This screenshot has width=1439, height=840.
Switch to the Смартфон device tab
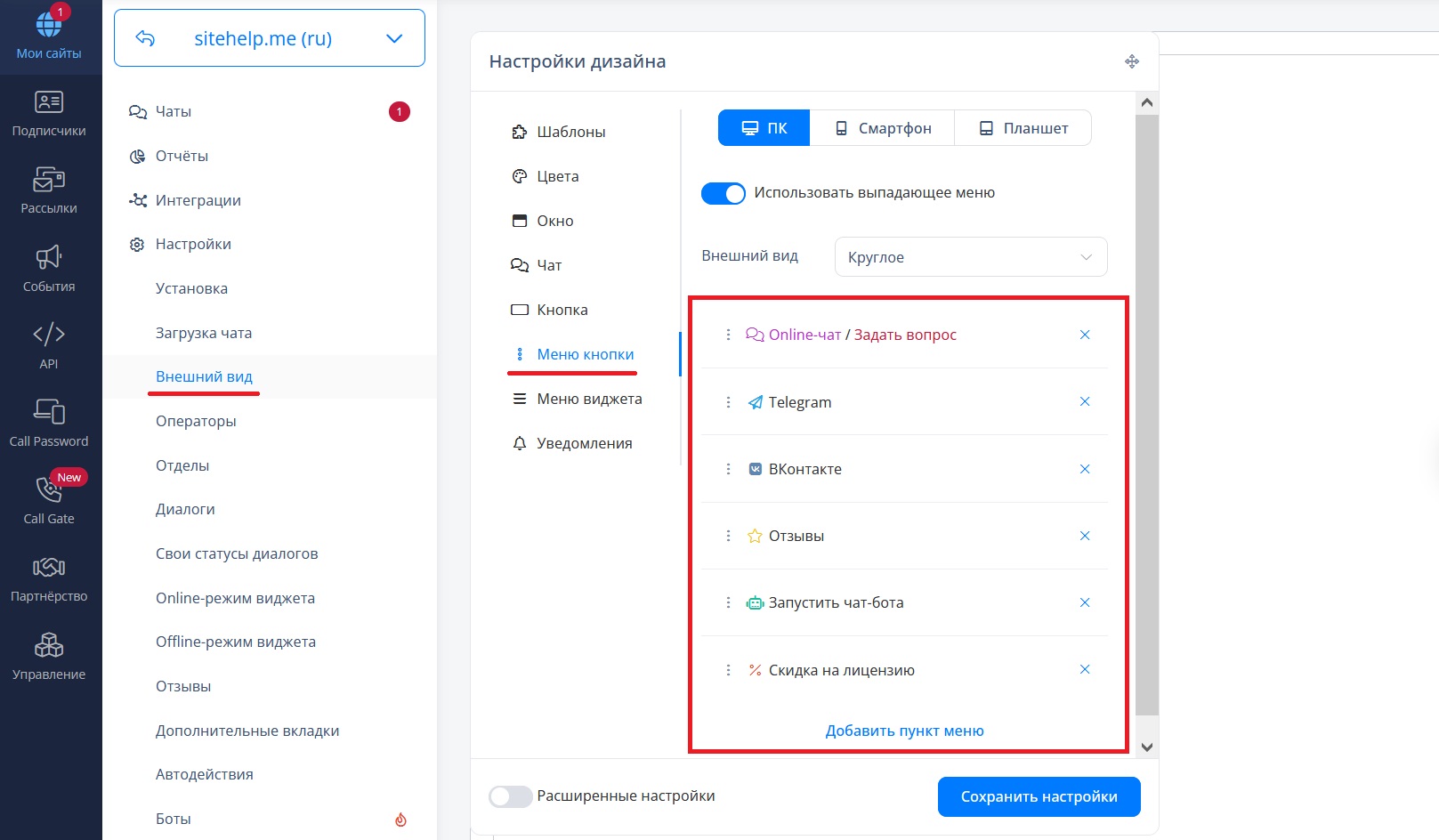pyautogui.click(x=882, y=128)
